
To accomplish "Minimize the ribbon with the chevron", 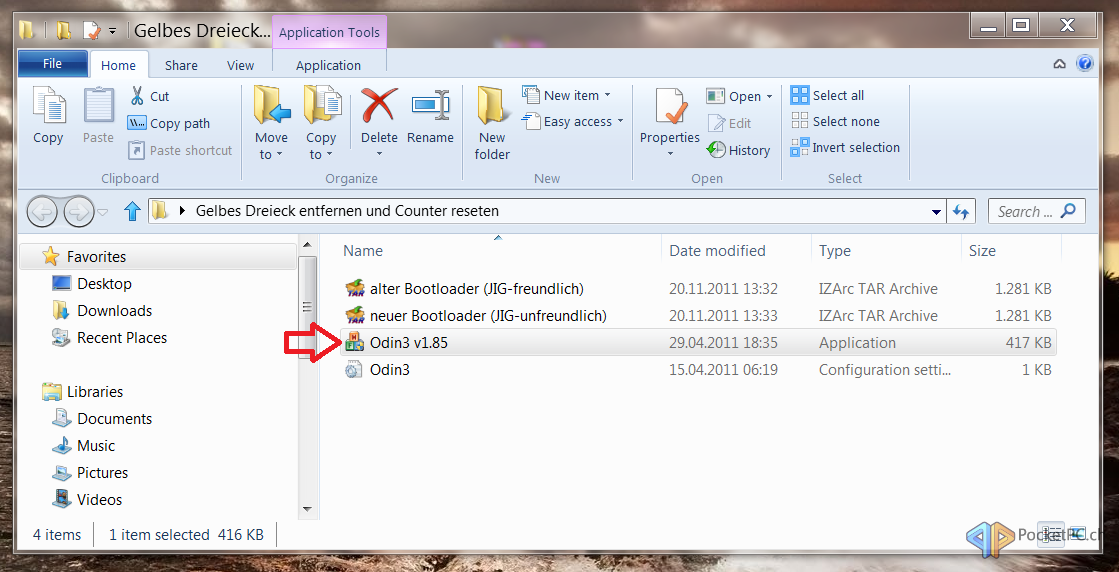I will tap(1060, 63).
